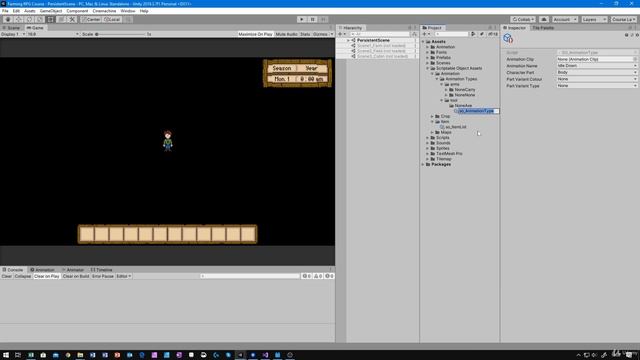Select the Hand tool in the toolbar
Screen dimensions: 640x360
point(8,19)
